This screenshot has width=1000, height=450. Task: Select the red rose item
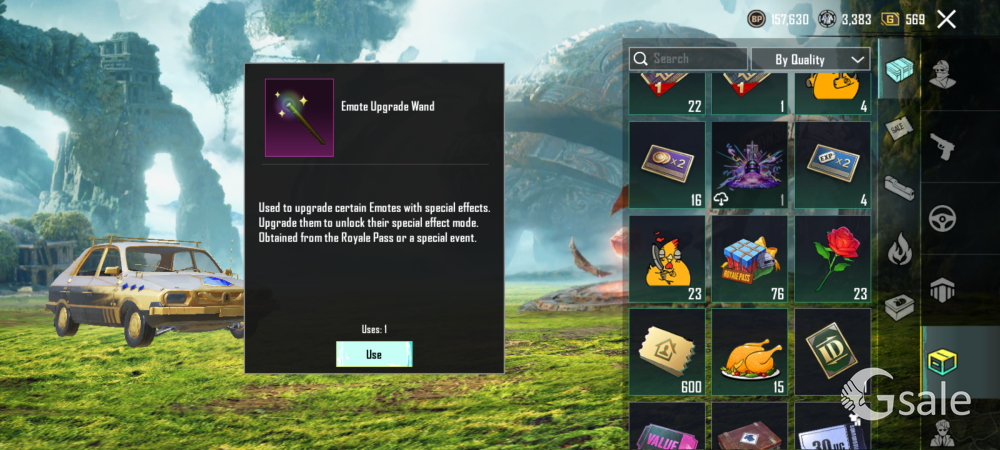pyautogui.click(x=832, y=259)
